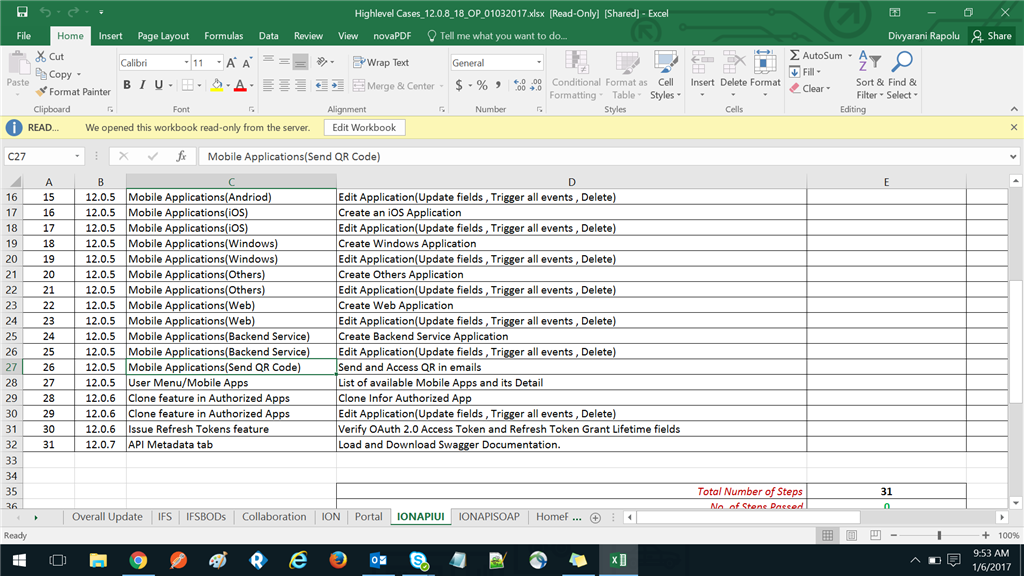Open Chrome from the taskbar
The height and width of the screenshot is (576, 1024).
[x=138, y=560]
